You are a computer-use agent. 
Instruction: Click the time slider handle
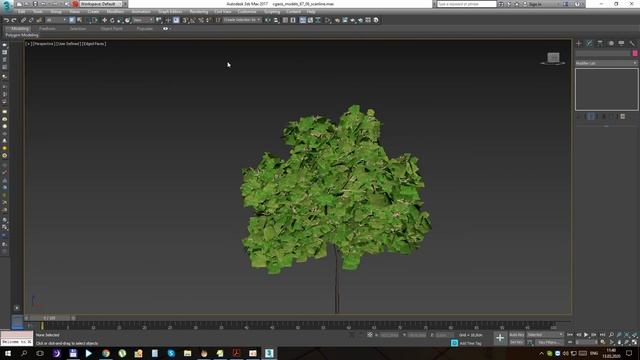(x=49, y=318)
